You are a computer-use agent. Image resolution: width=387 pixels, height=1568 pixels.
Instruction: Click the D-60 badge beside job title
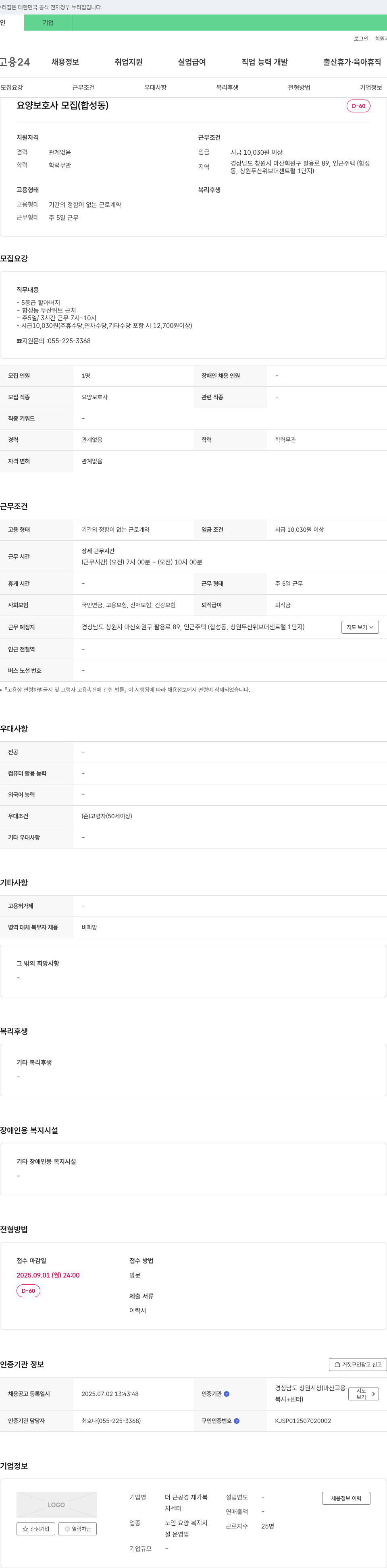(358, 106)
